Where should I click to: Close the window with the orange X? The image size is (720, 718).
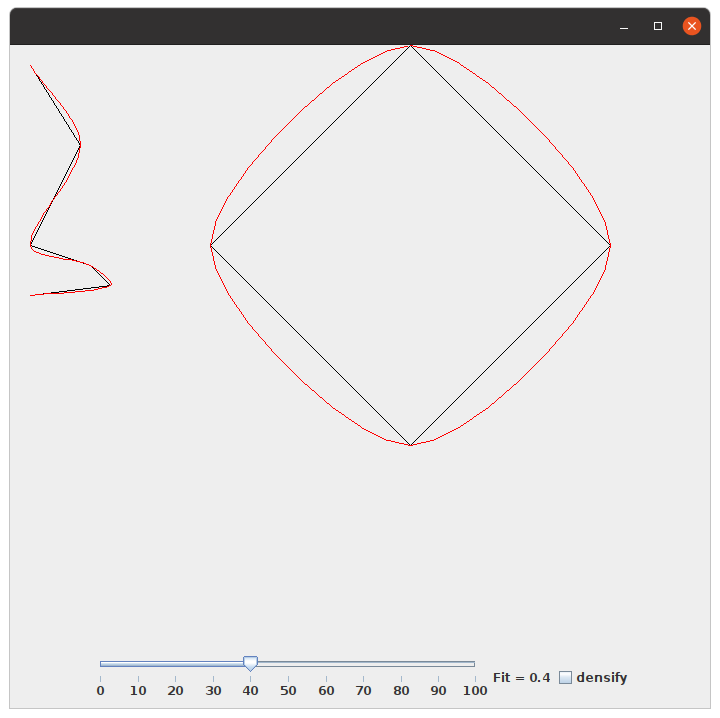pos(692,26)
